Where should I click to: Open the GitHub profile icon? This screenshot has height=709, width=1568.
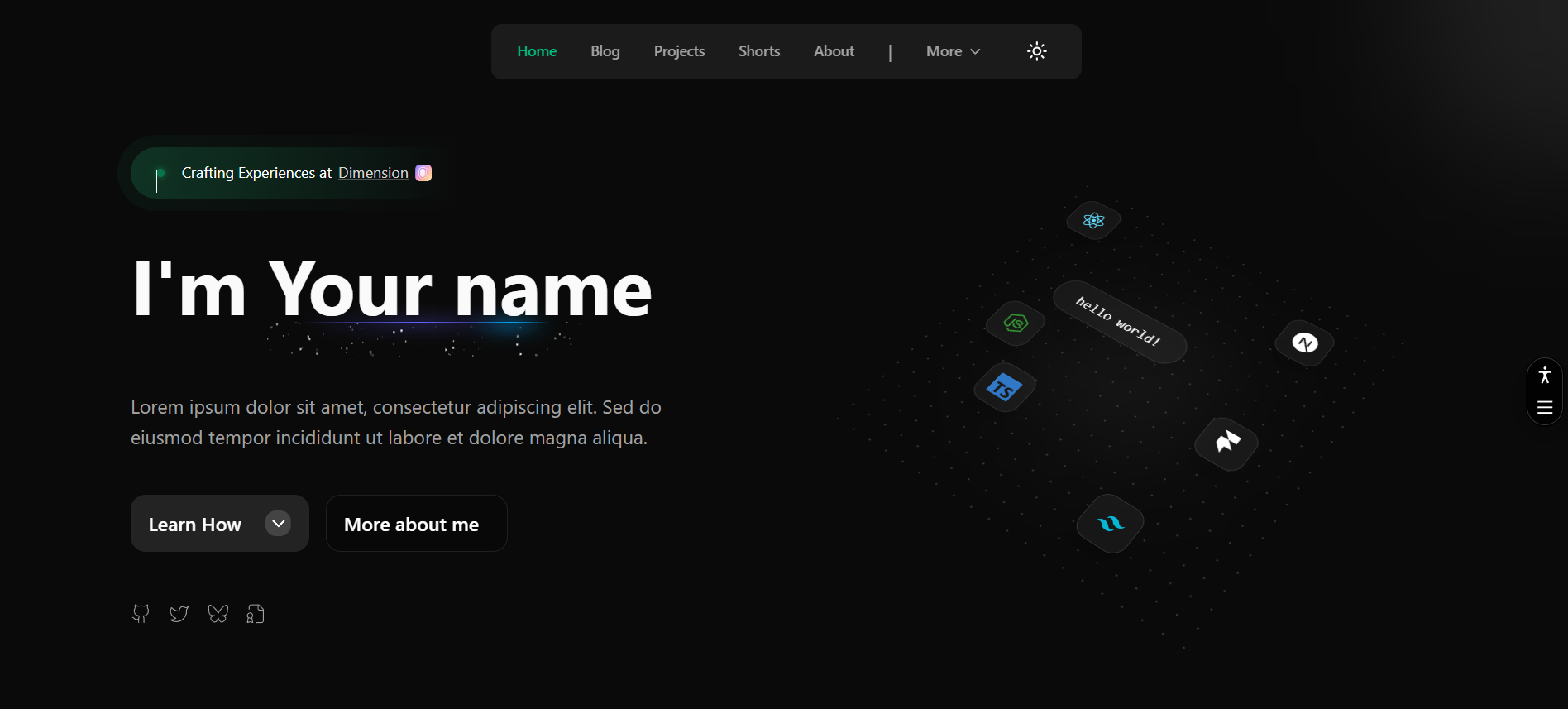(x=141, y=614)
